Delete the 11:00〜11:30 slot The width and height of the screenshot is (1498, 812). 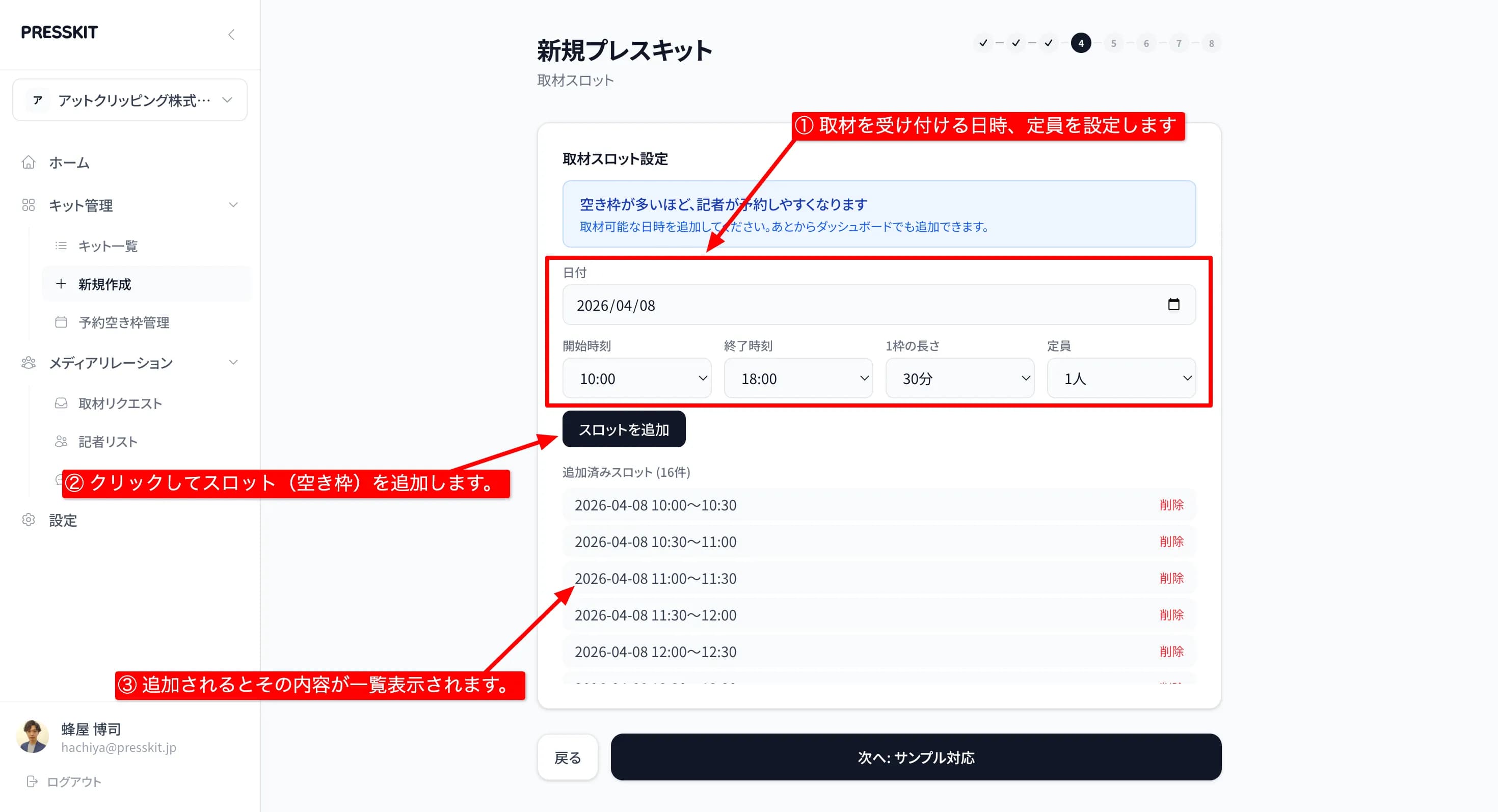click(x=1171, y=578)
